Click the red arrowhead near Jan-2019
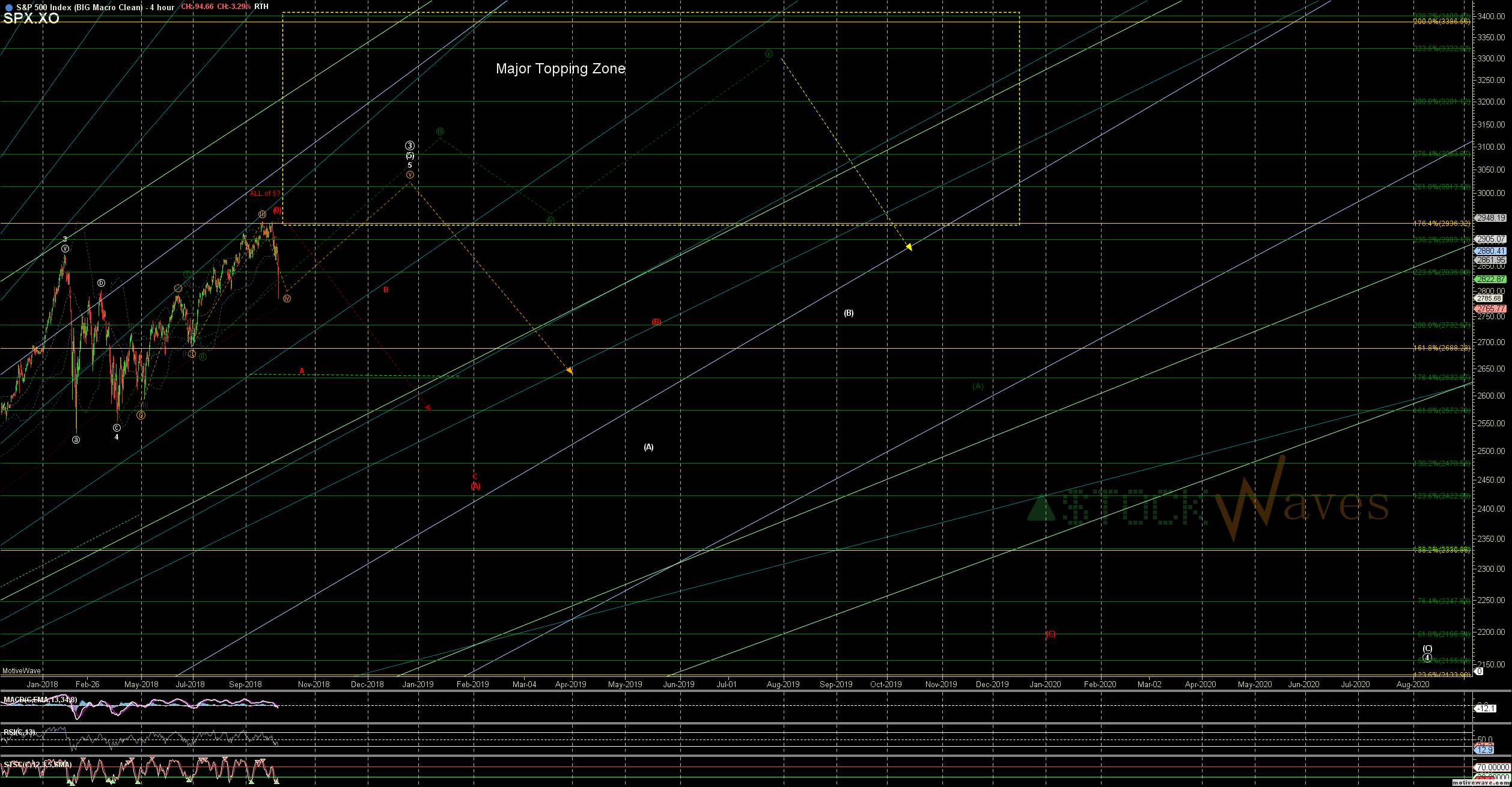The height and width of the screenshot is (787, 1512). coord(428,408)
